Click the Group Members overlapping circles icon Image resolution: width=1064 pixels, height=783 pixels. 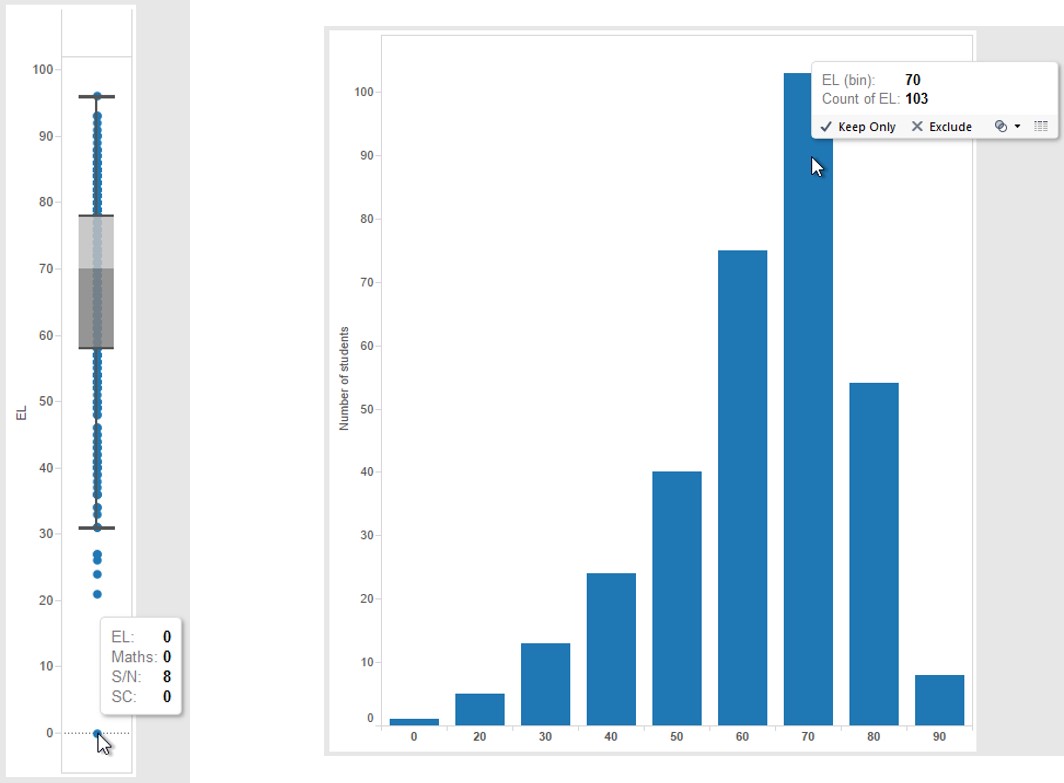[x=1000, y=127]
